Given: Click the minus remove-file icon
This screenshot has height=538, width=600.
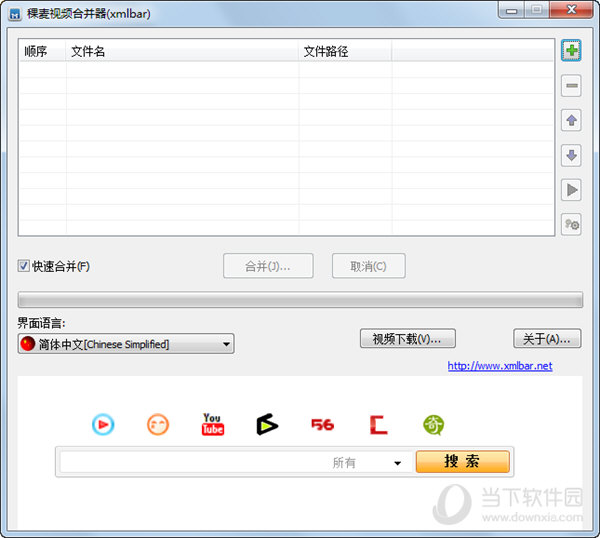Looking at the screenshot, I should pyautogui.click(x=571, y=85).
